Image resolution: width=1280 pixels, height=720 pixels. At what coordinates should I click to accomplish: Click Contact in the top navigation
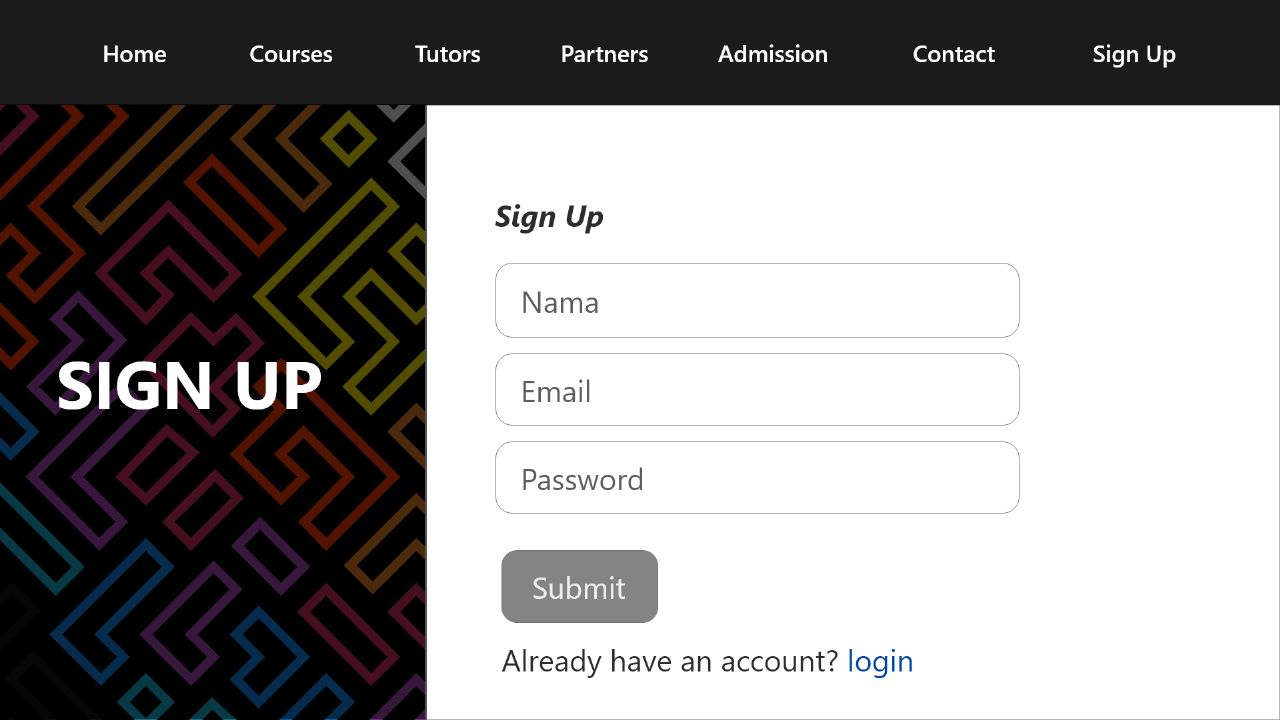click(x=954, y=54)
